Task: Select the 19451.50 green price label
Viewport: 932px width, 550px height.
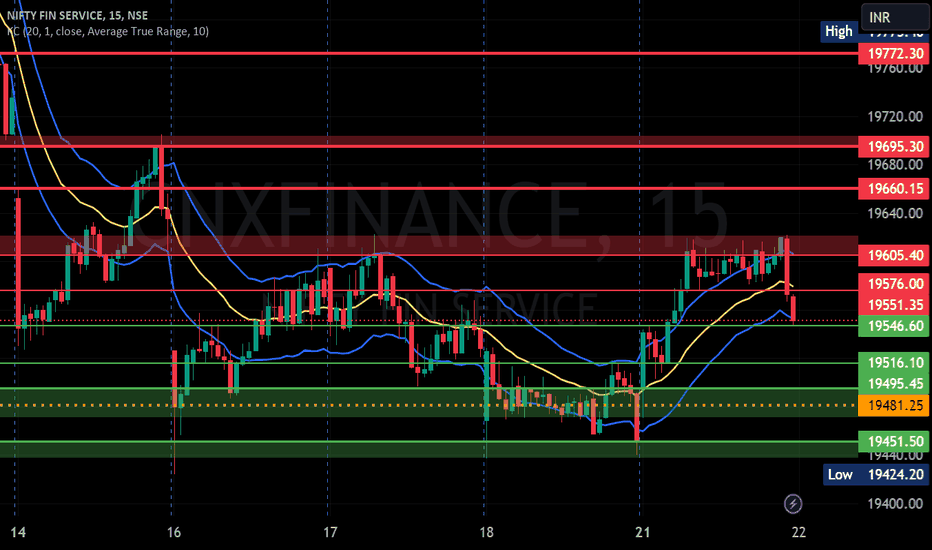Action: click(x=895, y=442)
